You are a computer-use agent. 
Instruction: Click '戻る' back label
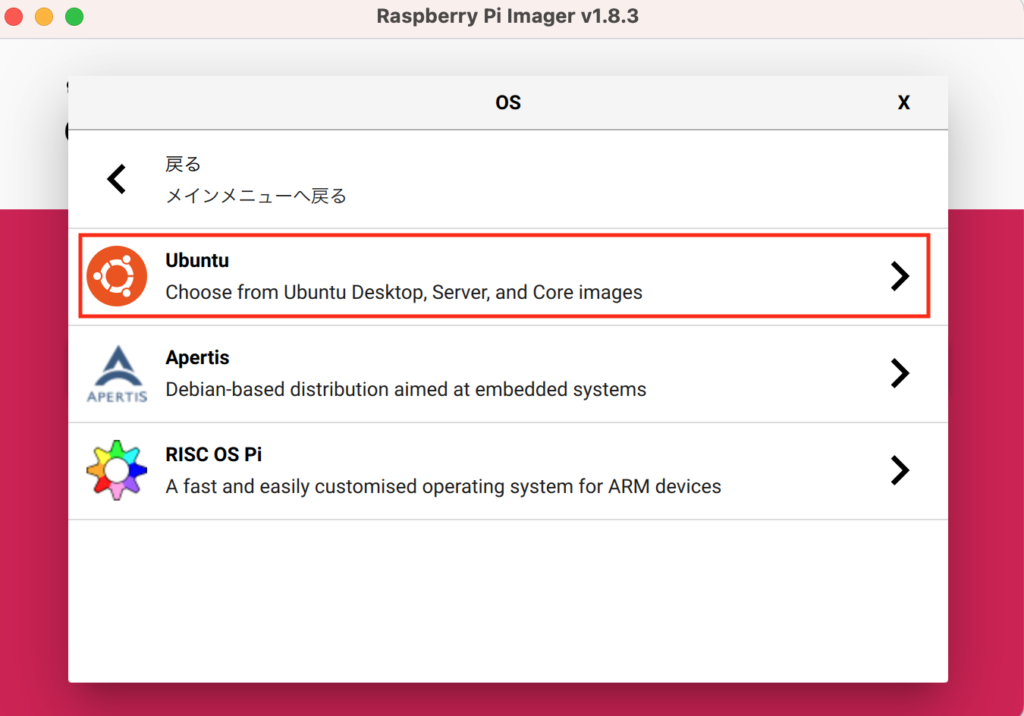(x=183, y=164)
